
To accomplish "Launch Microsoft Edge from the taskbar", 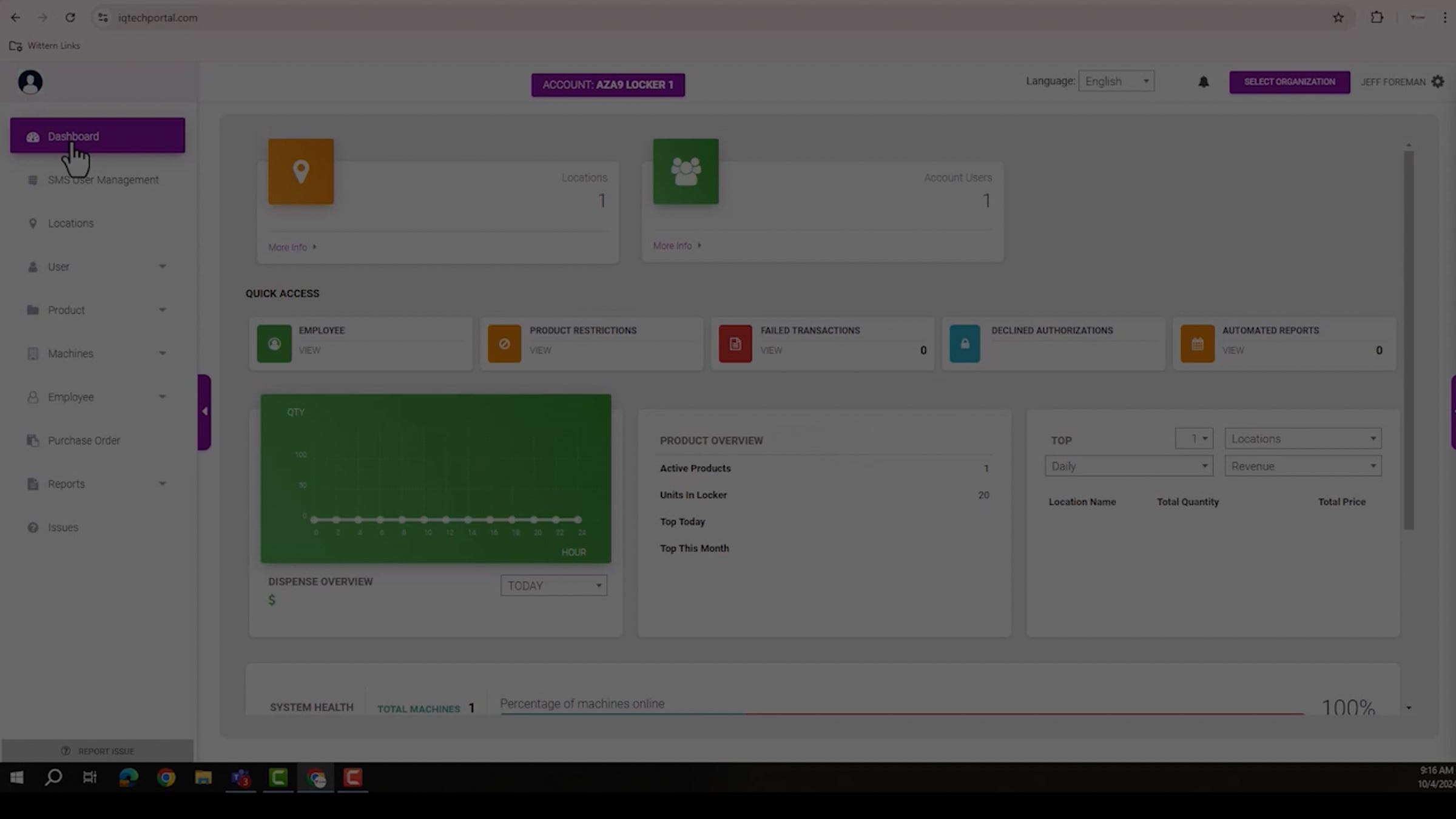I will click(x=128, y=778).
